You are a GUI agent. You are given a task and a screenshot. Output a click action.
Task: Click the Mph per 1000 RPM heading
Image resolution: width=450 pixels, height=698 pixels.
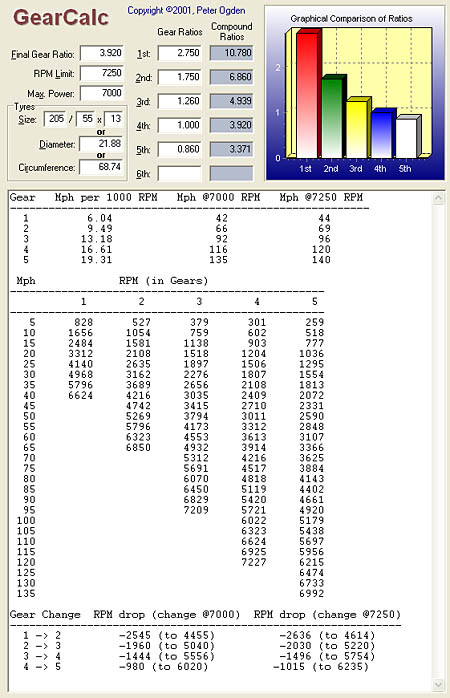(x=106, y=197)
